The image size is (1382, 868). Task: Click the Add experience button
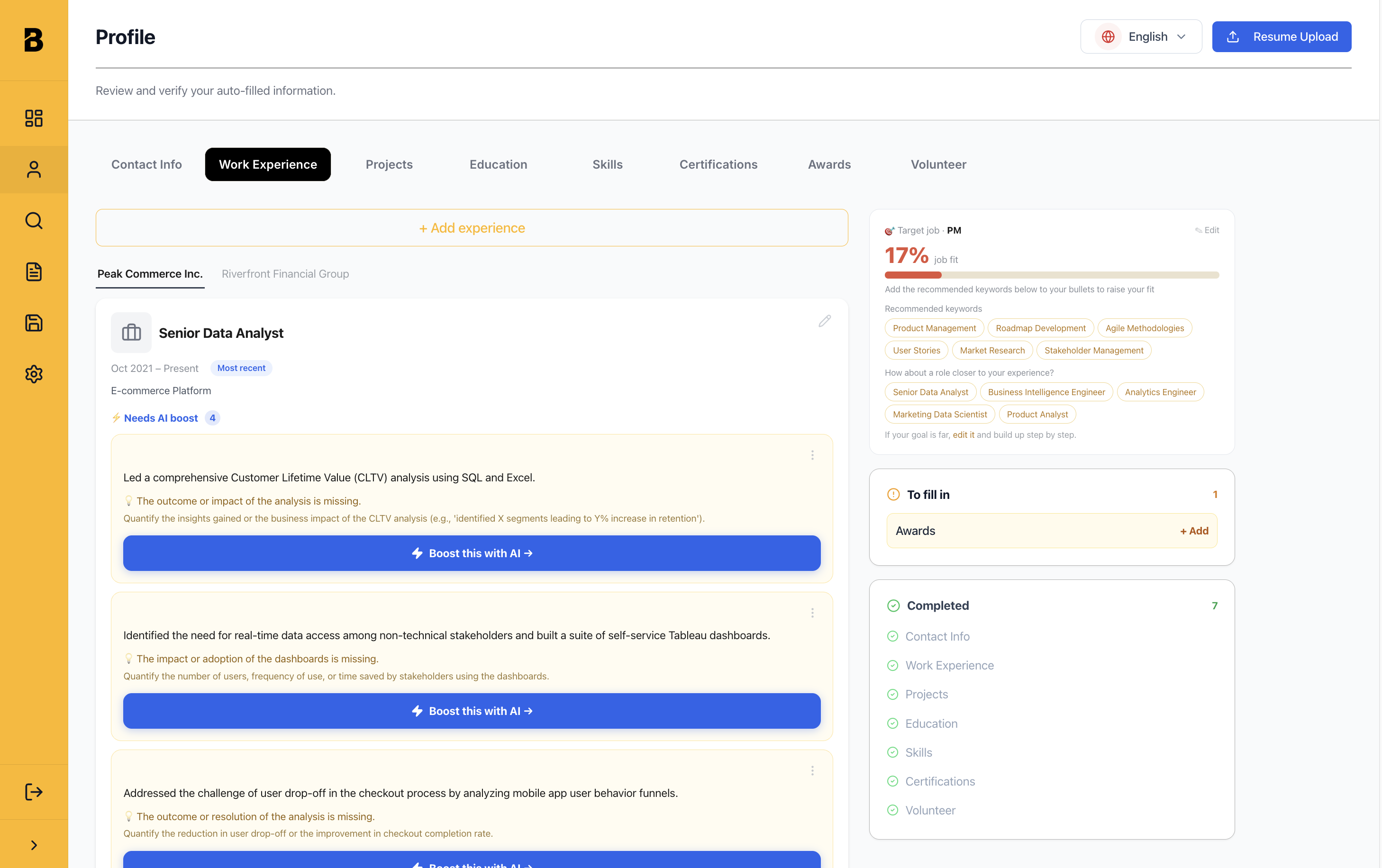(x=472, y=228)
